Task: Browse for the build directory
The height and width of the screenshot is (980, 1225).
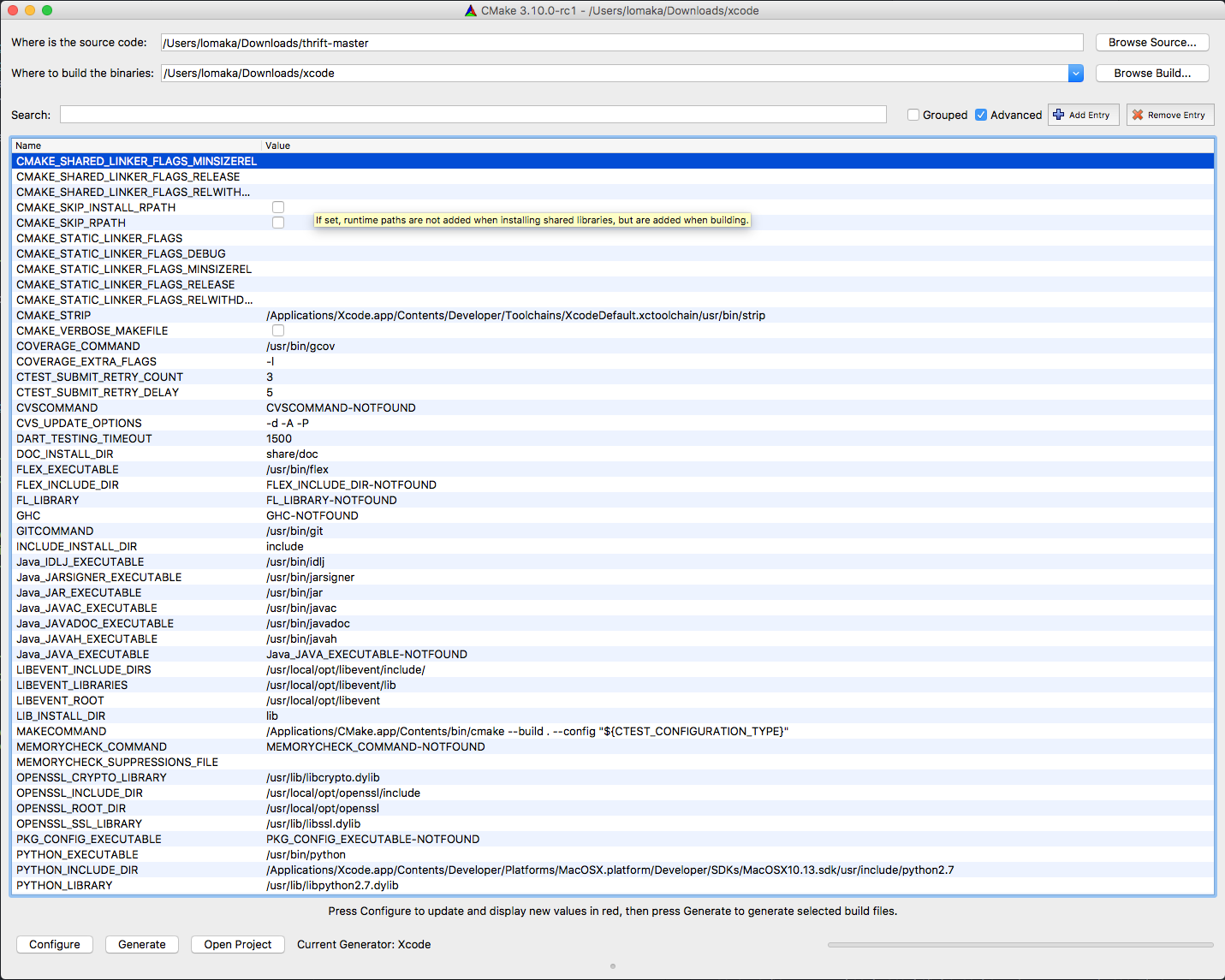Action: pyautogui.click(x=1152, y=74)
